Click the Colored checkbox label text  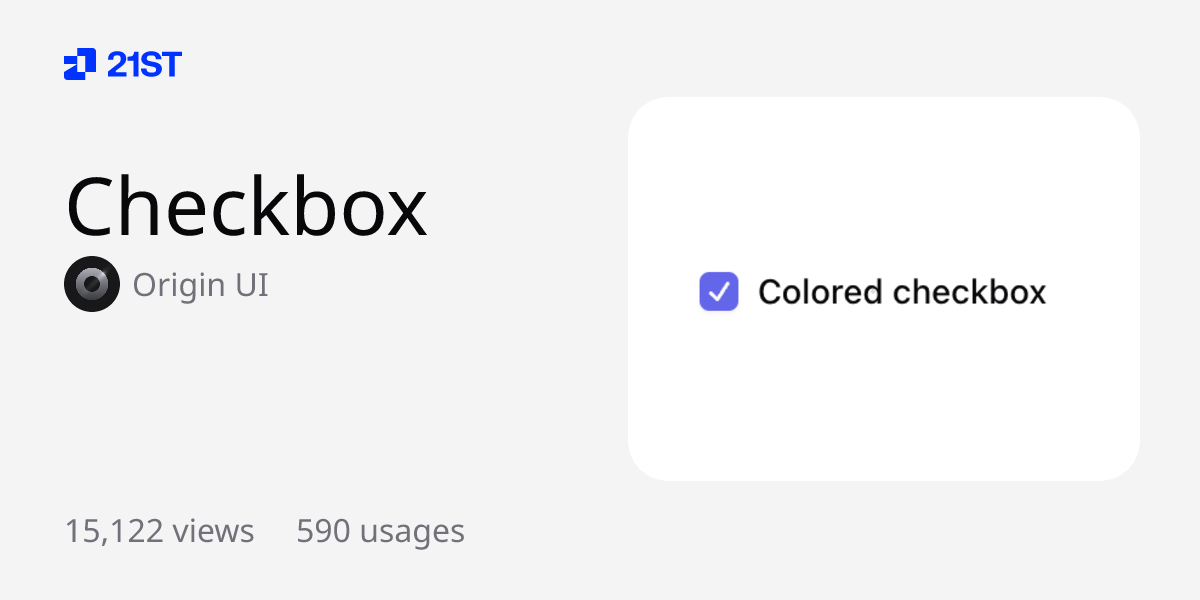click(902, 292)
